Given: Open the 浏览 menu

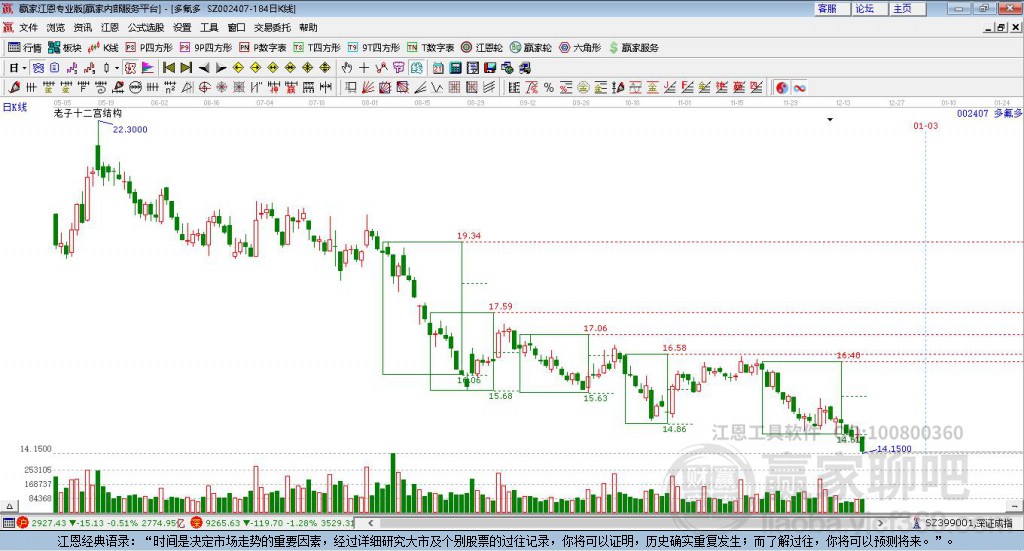Looking at the screenshot, I should [x=56, y=27].
